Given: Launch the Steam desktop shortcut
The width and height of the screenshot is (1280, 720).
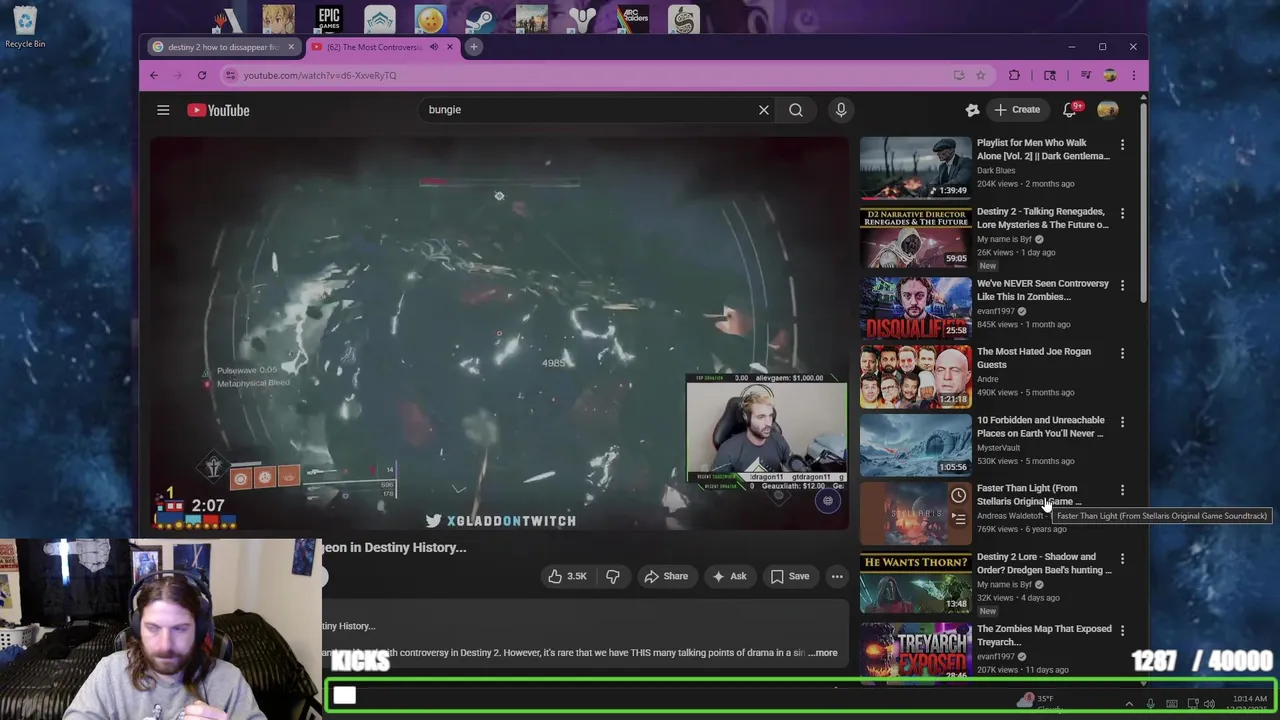Looking at the screenshot, I should pyautogui.click(x=480, y=19).
